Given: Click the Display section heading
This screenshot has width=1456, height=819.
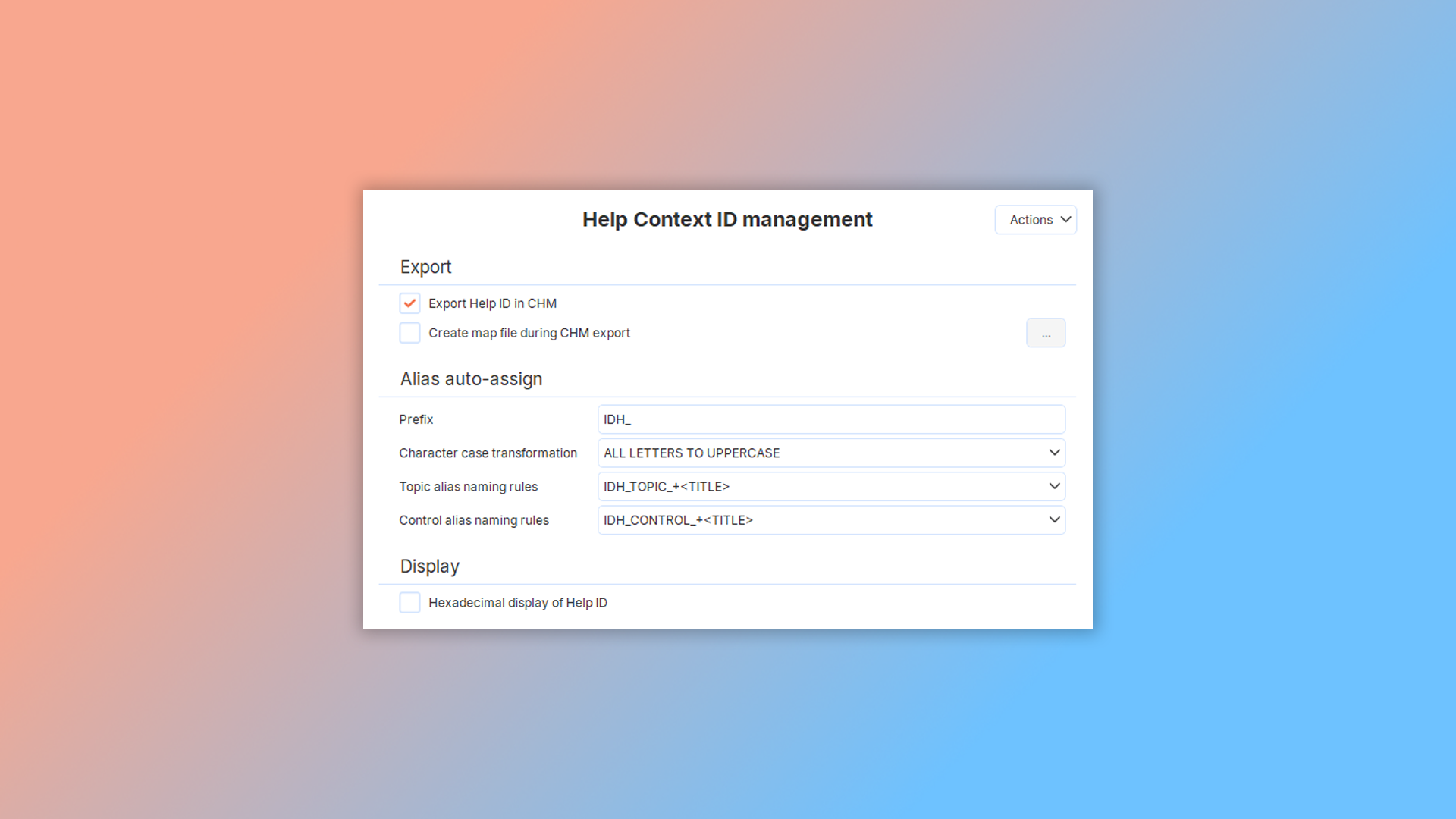Looking at the screenshot, I should (x=429, y=566).
